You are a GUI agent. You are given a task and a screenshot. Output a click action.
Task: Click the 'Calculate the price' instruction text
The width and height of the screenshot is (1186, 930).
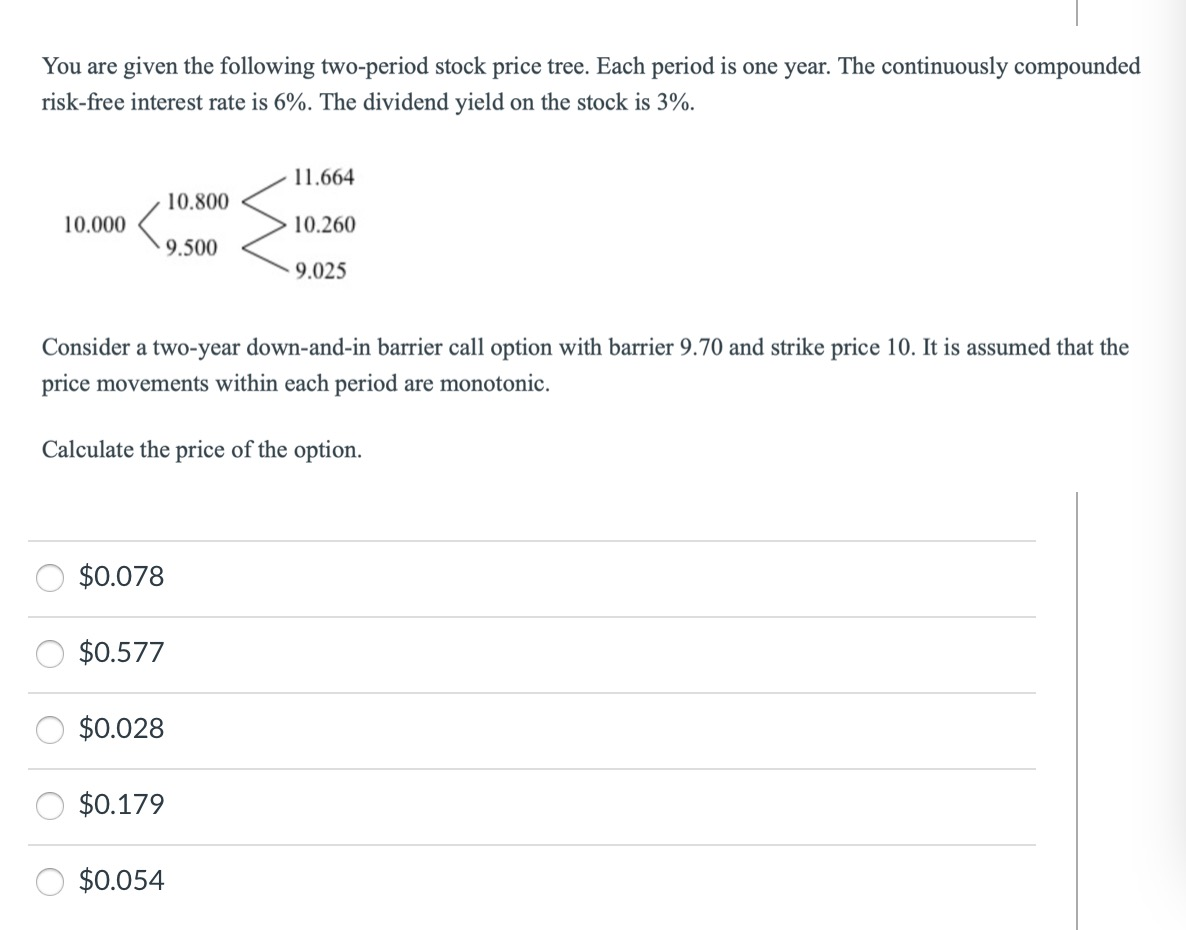(201, 450)
